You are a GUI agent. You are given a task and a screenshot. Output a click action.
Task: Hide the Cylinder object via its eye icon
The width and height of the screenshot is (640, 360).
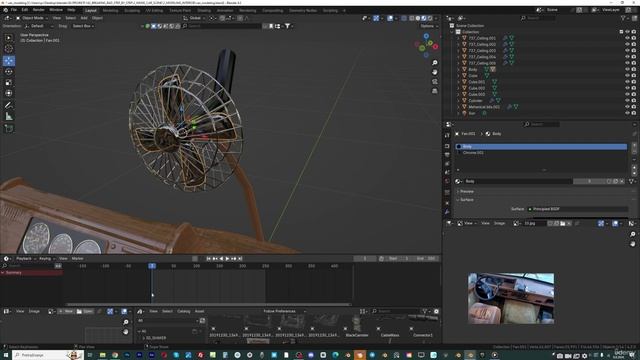click(627, 100)
